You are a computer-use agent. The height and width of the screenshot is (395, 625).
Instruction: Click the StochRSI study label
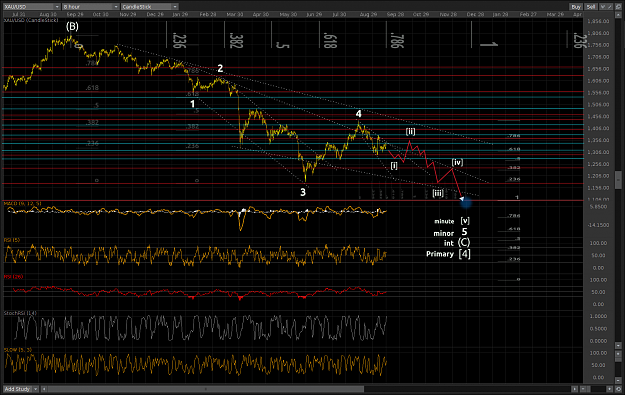point(20,313)
